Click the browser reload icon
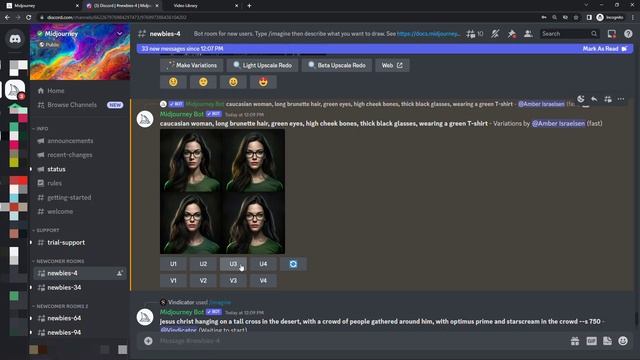Image resolution: width=640 pixels, height=360 pixels. point(29,17)
